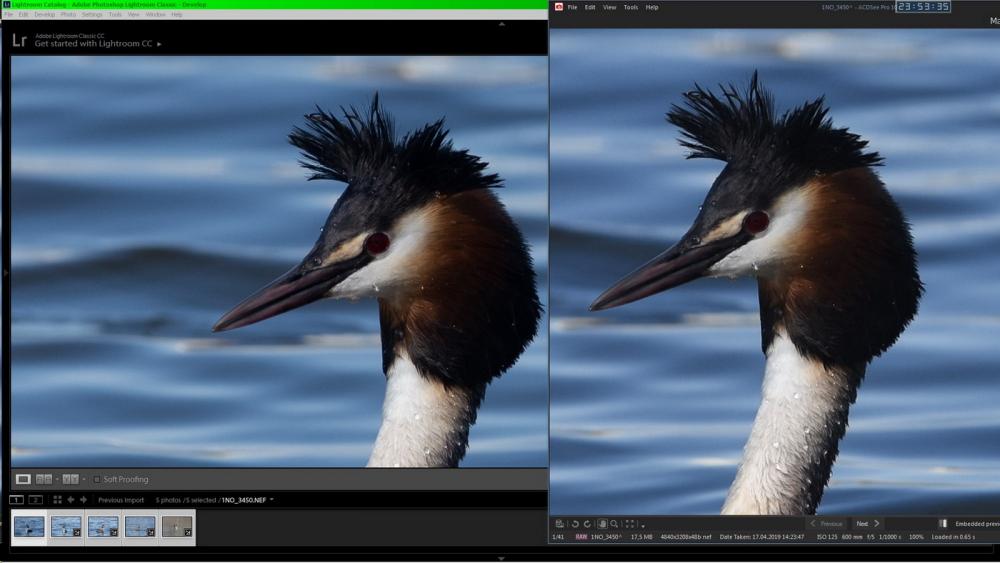The image size is (1000, 563).
Task: Open ACDSee View menu
Action: pyautogui.click(x=610, y=7)
